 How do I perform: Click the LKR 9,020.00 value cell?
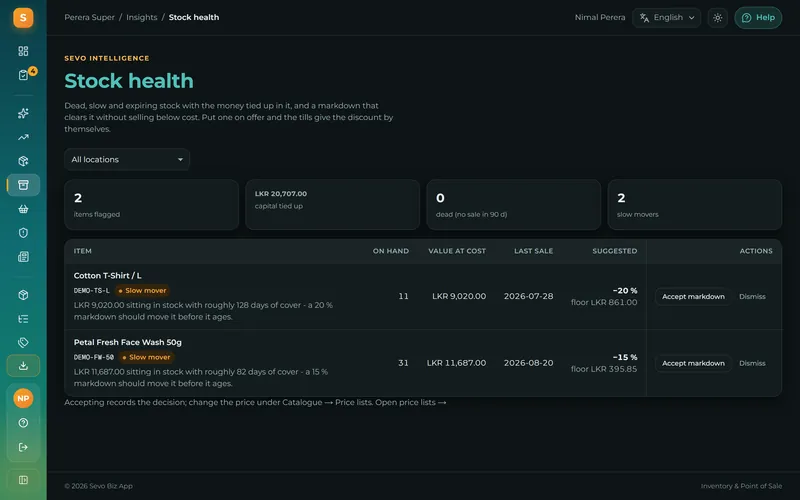click(459, 296)
